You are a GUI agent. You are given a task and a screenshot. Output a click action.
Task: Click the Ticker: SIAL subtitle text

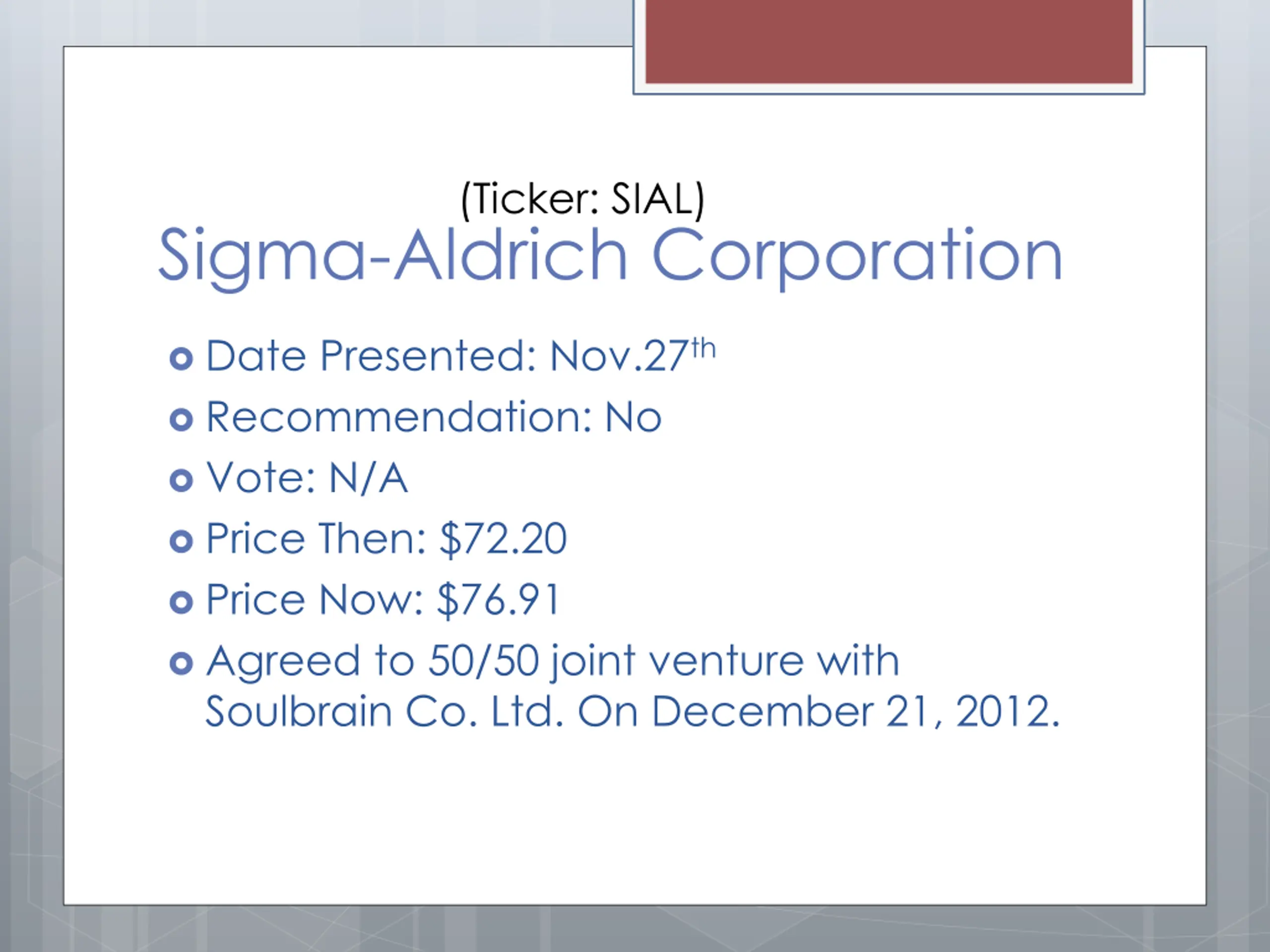tap(583, 200)
